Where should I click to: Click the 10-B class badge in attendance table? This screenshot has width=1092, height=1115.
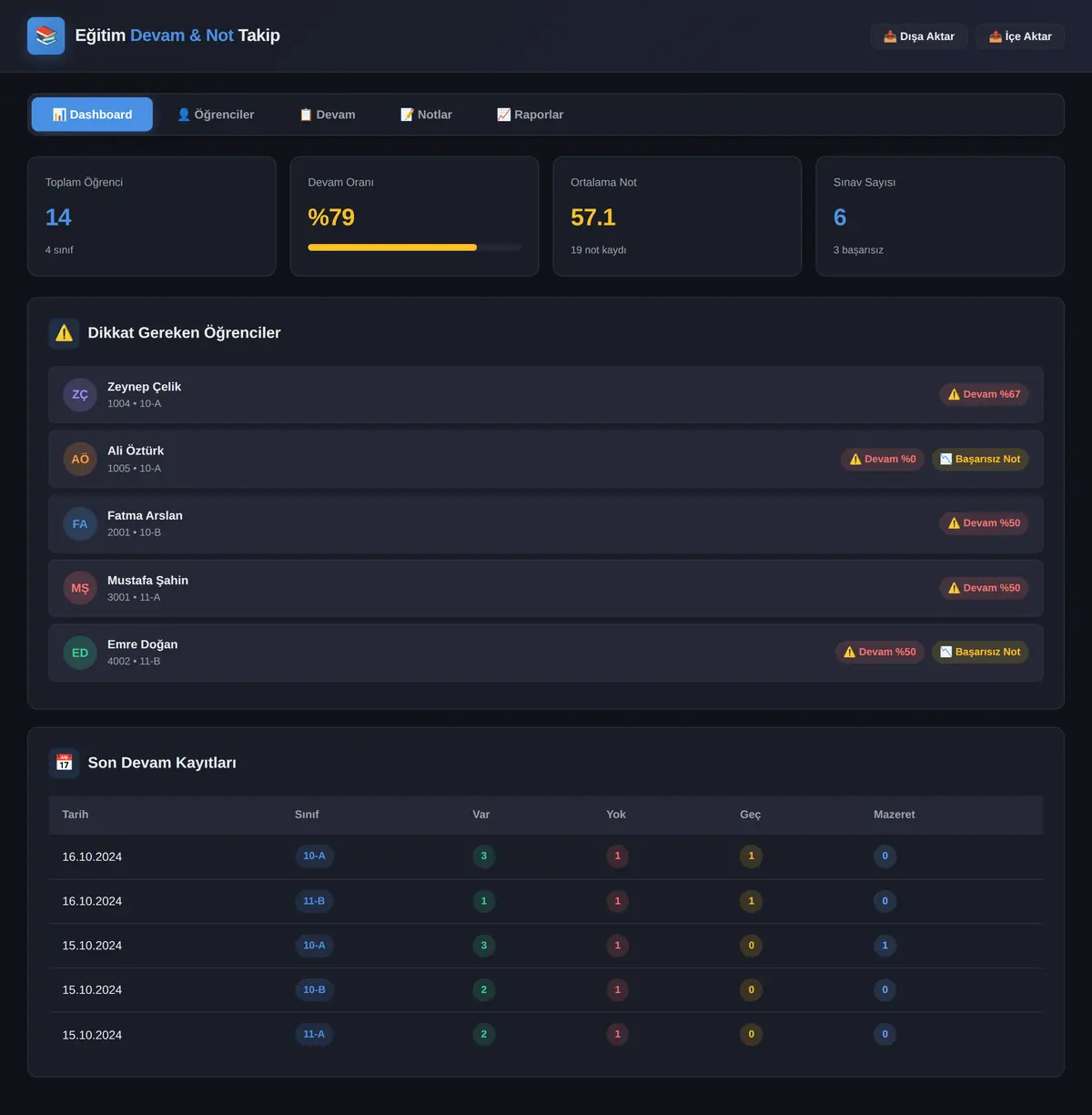(x=315, y=990)
